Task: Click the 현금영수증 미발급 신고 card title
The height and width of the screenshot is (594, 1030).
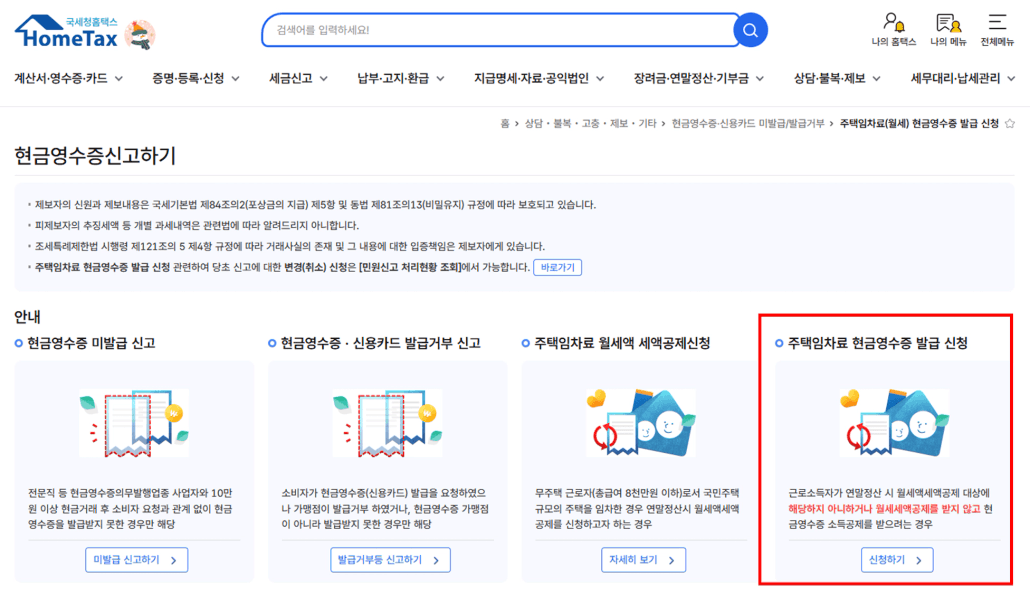Action: (x=91, y=343)
